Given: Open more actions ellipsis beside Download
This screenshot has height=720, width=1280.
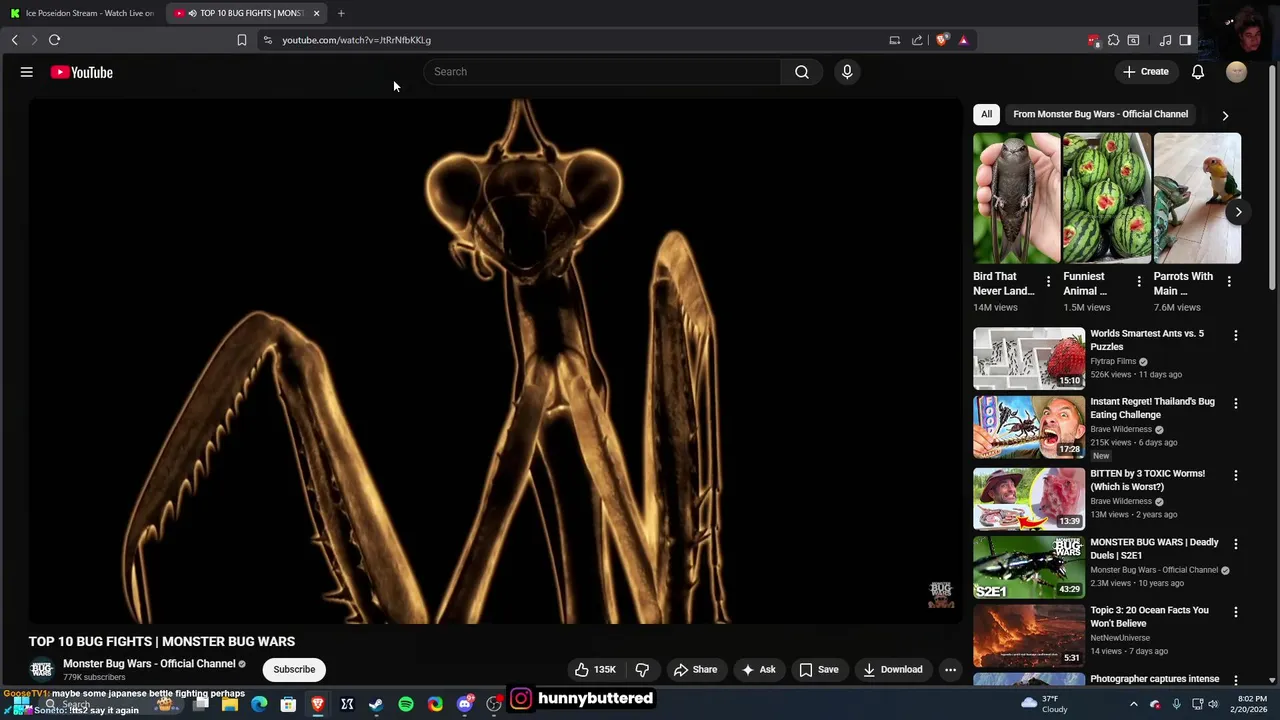Looking at the screenshot, I should (951, 669).
